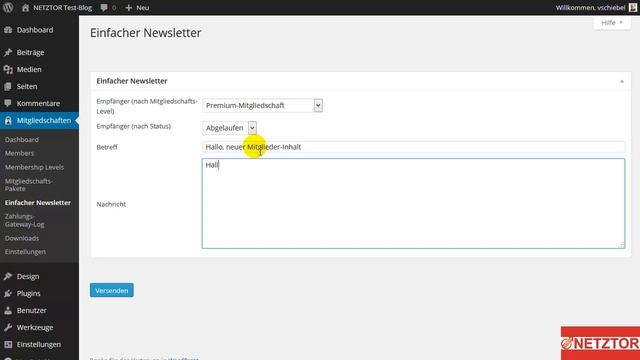
Task: Click the user avatar in top right
Action: tap(633, 7)
